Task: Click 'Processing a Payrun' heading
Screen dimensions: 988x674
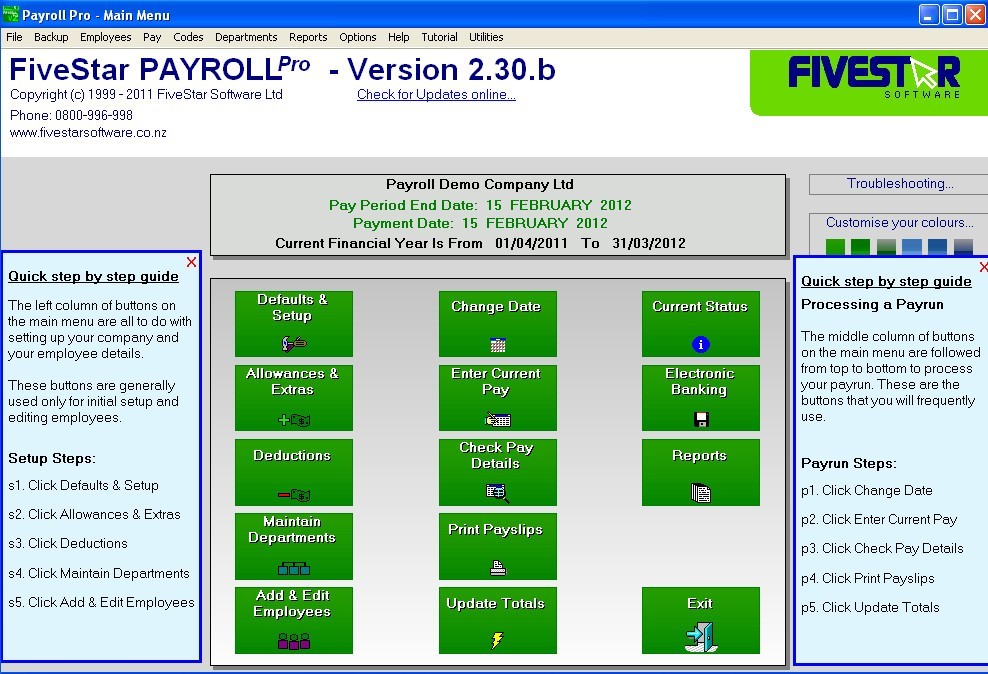Action: [x=873, y=305]
